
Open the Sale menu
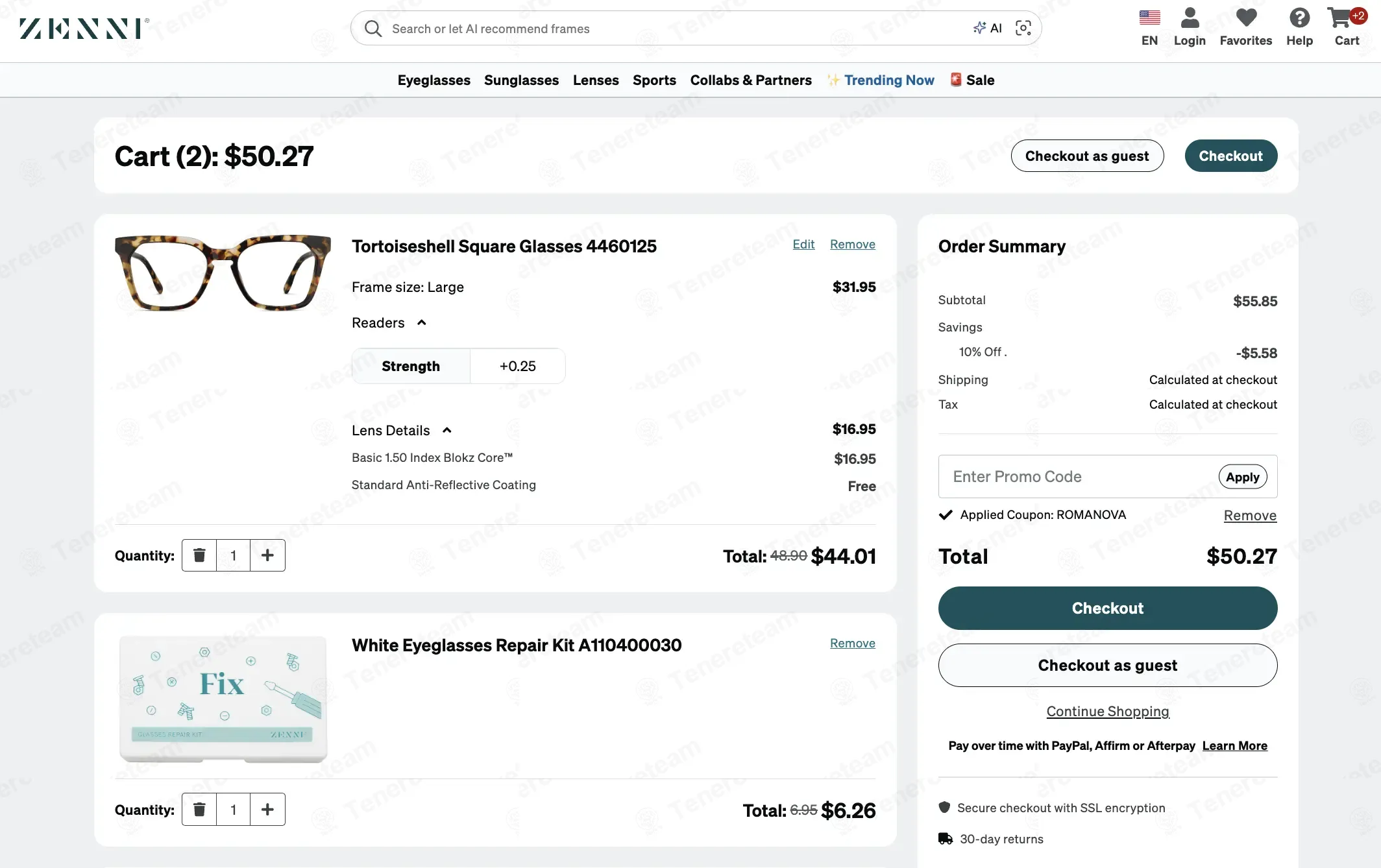coord(972,80)
